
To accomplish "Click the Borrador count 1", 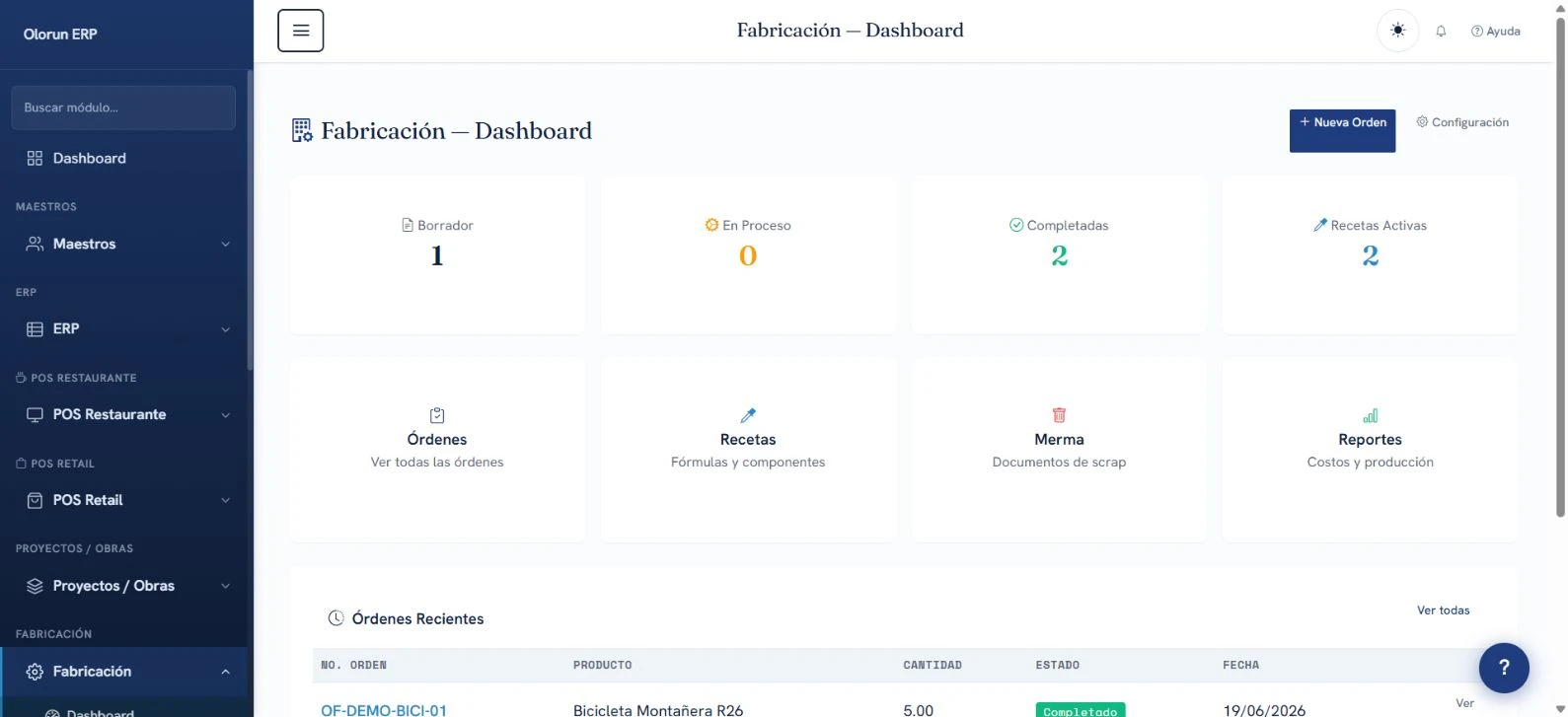I will click(437, 256).
